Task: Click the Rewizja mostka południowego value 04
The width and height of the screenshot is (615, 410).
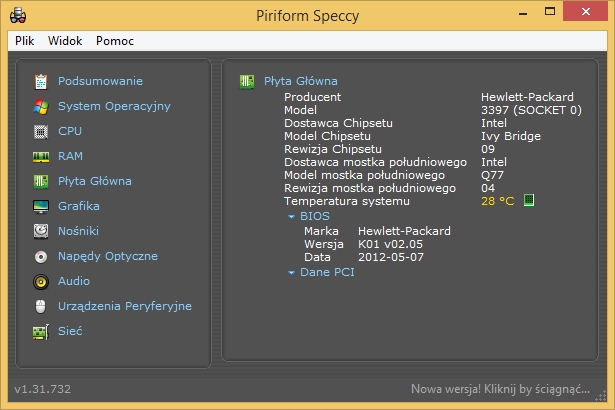Action: [x=488, y=188]
